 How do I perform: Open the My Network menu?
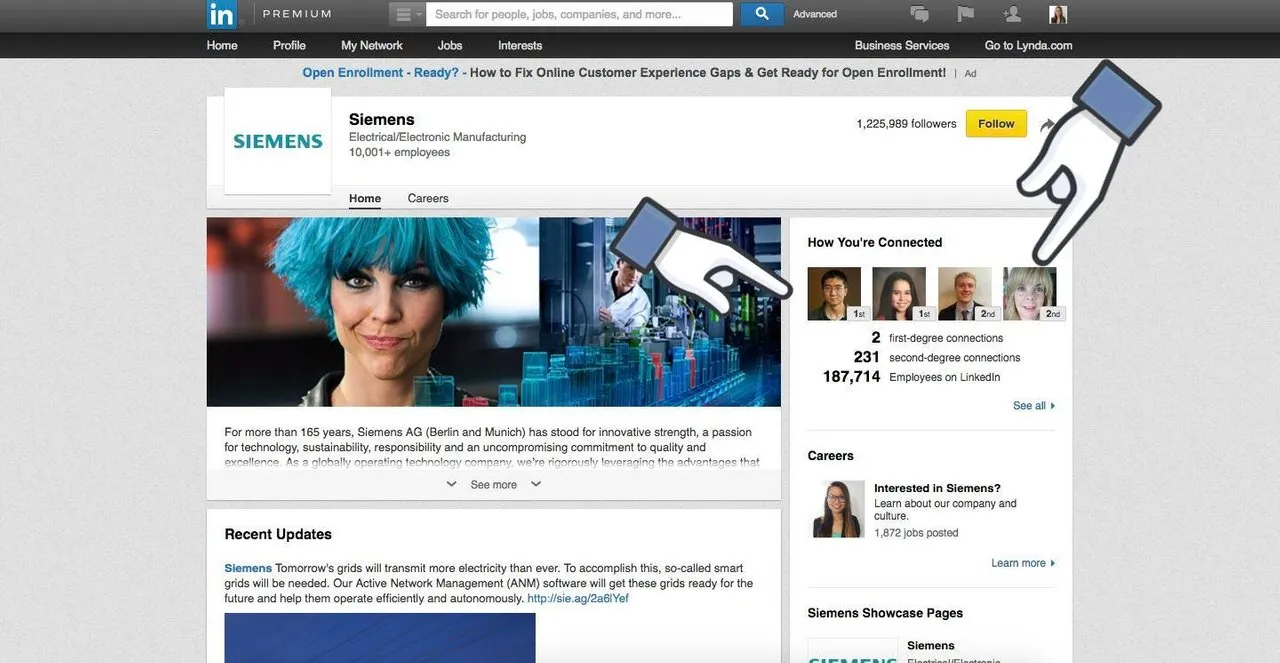372,45
